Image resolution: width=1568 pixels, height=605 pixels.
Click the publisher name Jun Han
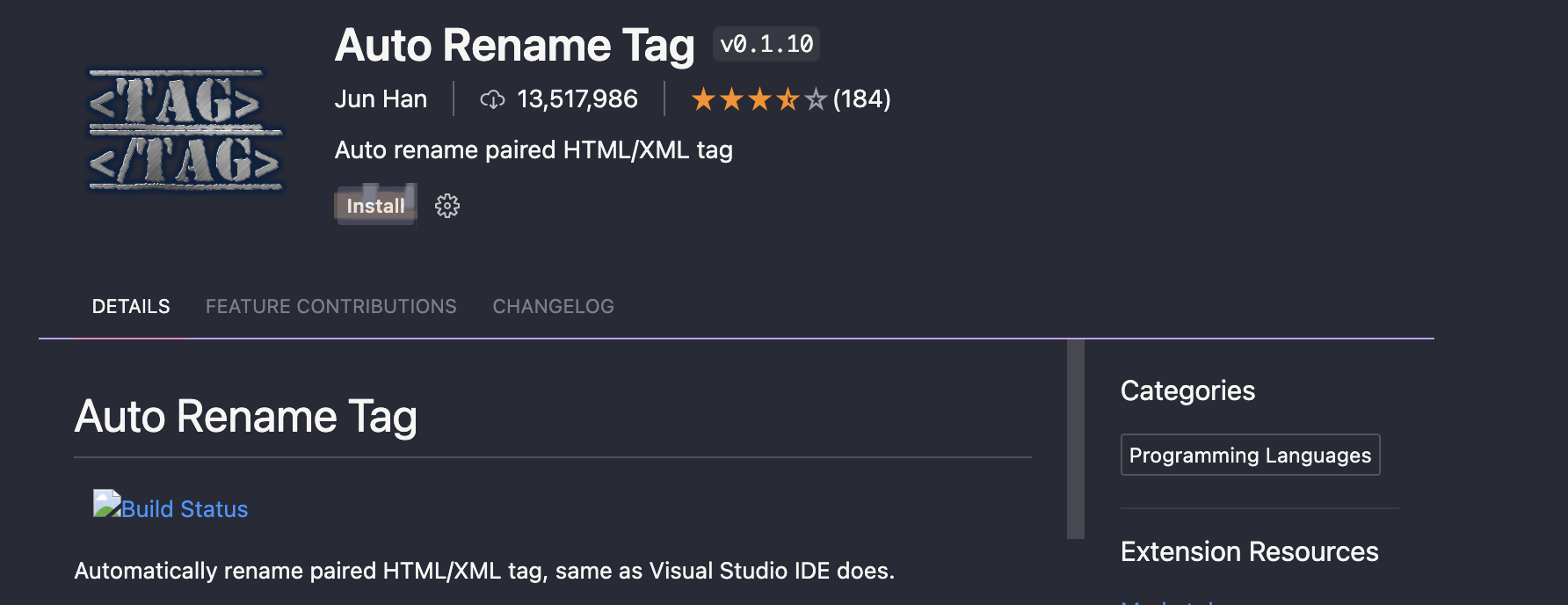pyautogui.click(x=381, y=99)
